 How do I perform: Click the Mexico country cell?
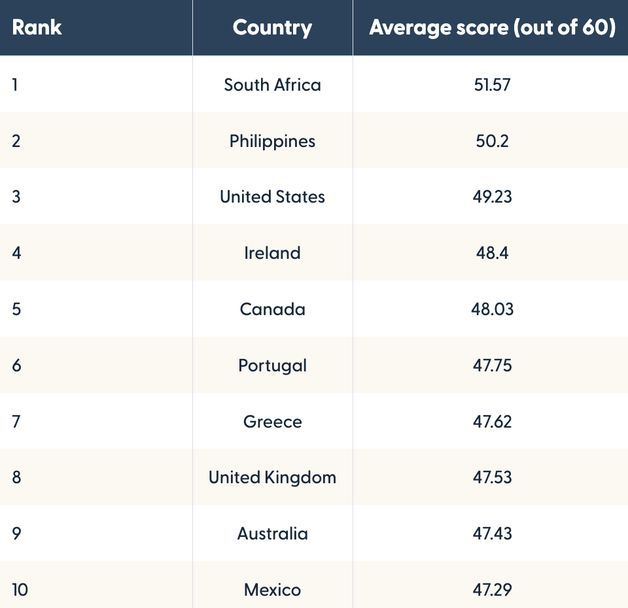click(x=272, y=589)
